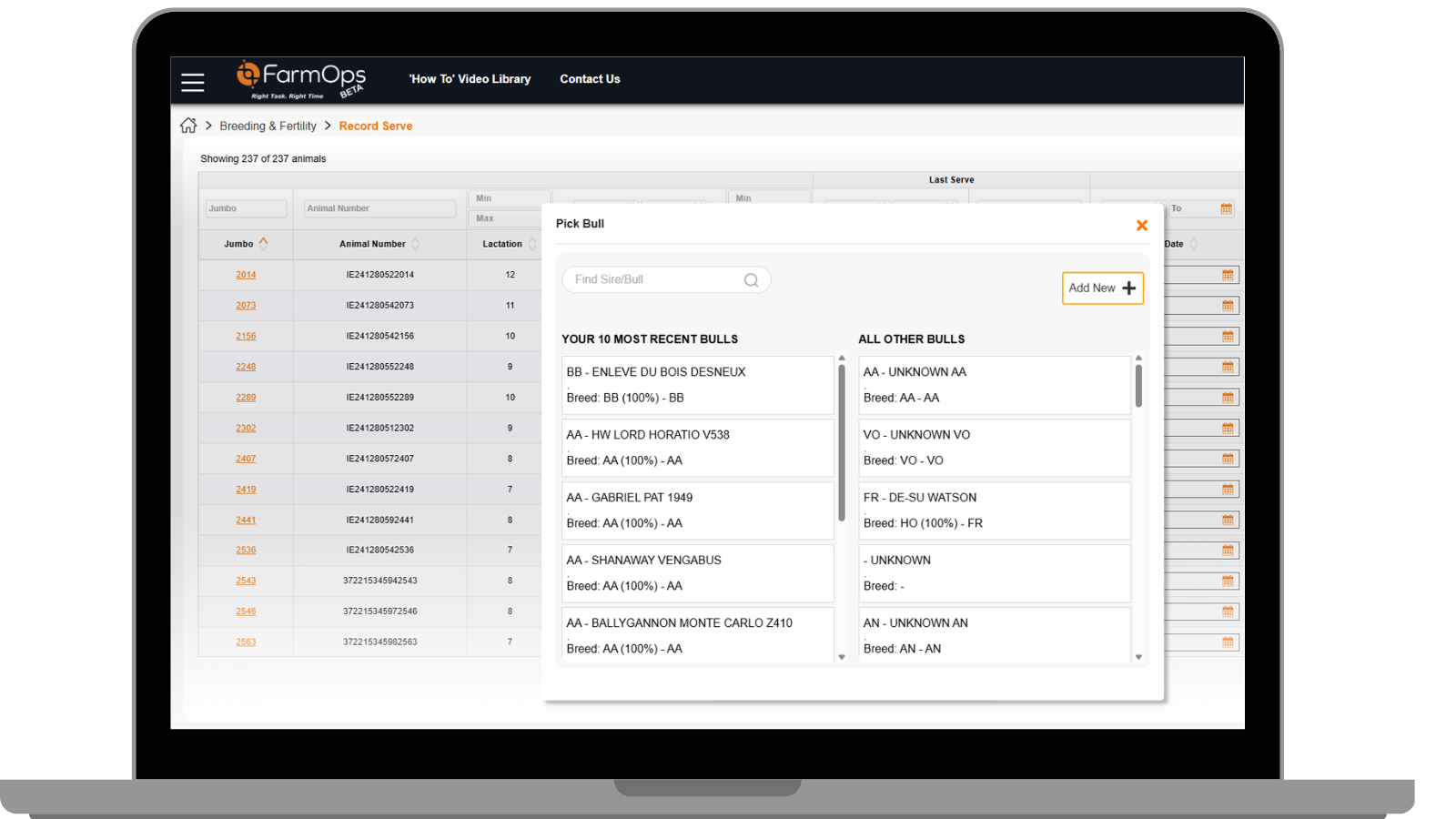Open date calendar in row 2302
Viewport: 1456px width, 819px height.
1228,428
